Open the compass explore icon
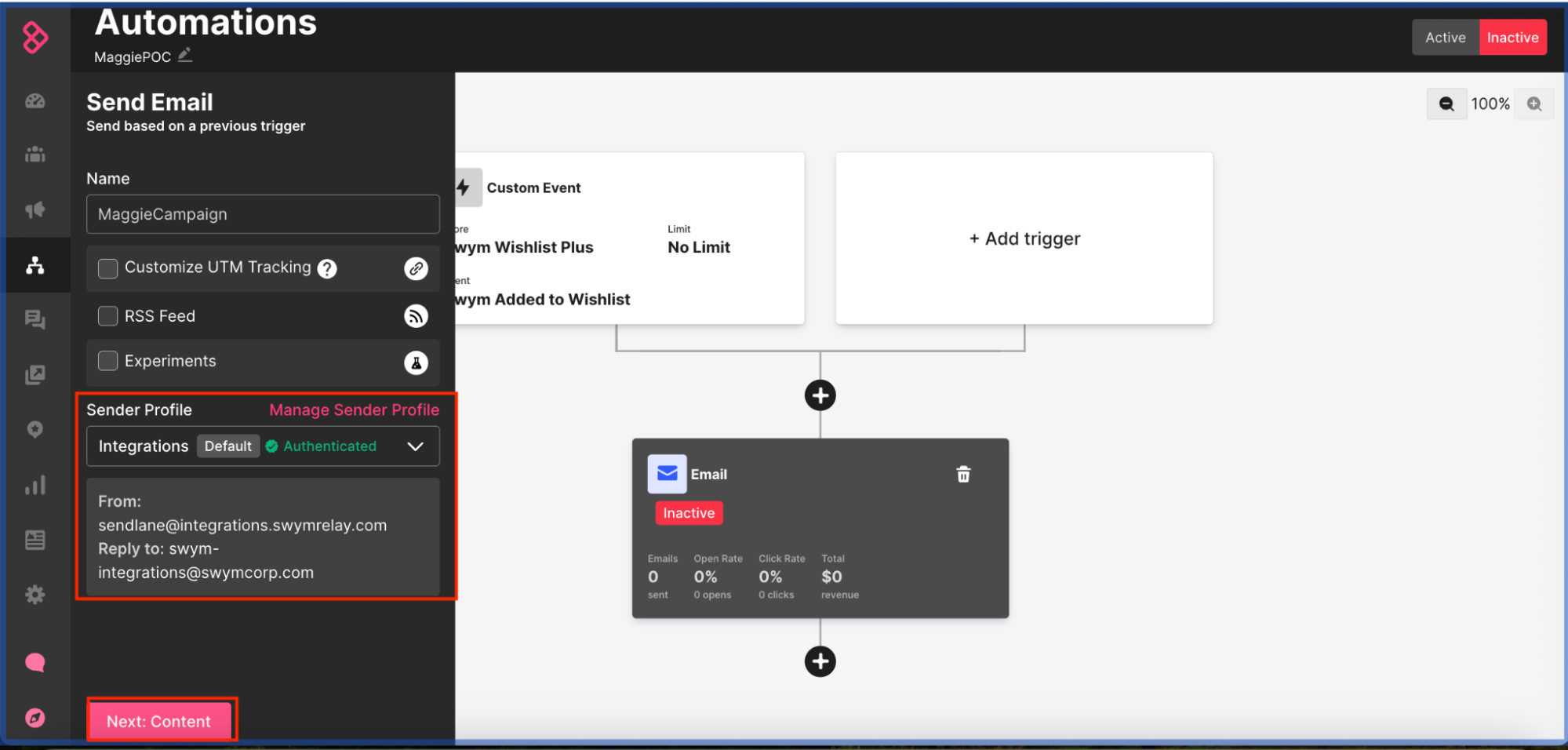Viewport: 1568px width, 750px height. [35, 718]
